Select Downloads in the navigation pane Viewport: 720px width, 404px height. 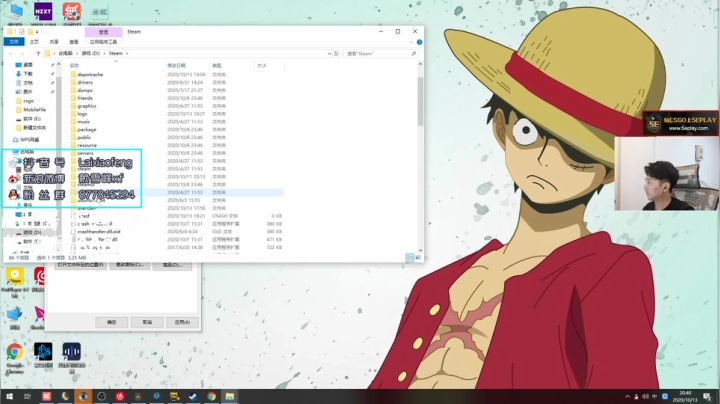(x=28, y=73)
